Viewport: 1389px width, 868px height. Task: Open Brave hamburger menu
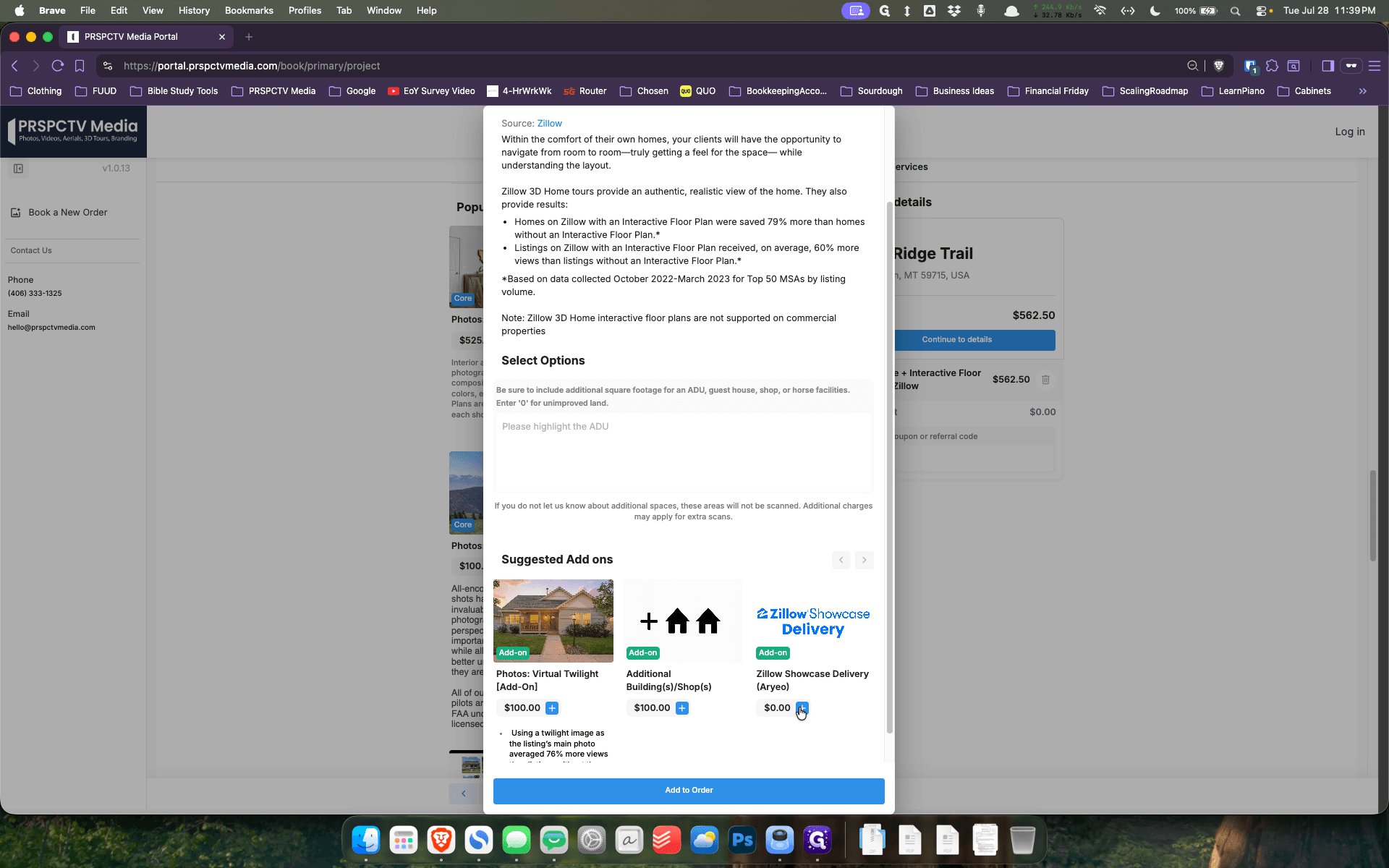(1375, 66)
